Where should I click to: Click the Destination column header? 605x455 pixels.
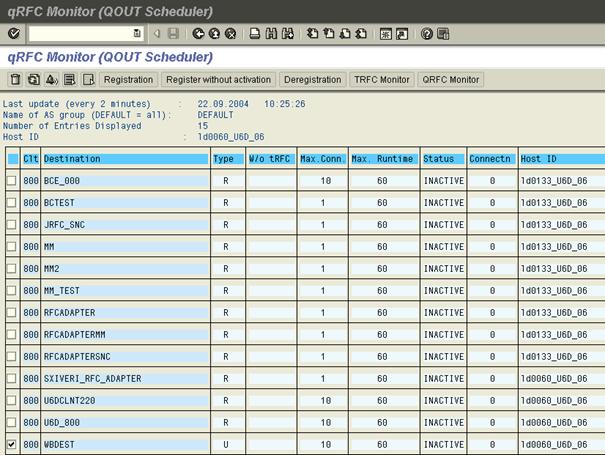click(x=125, y=158)
